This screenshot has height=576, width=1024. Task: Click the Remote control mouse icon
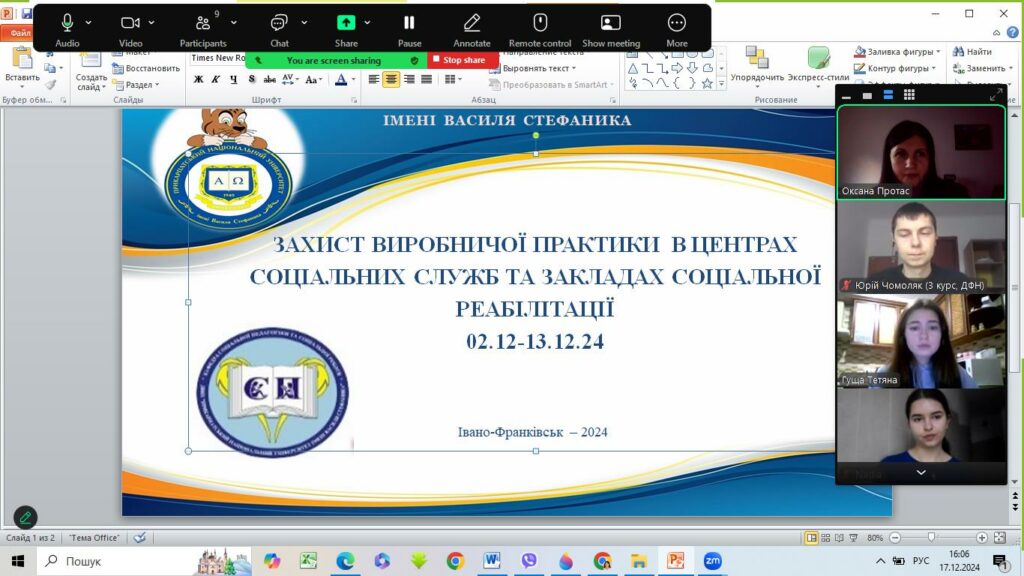click(x=539, y=24)
